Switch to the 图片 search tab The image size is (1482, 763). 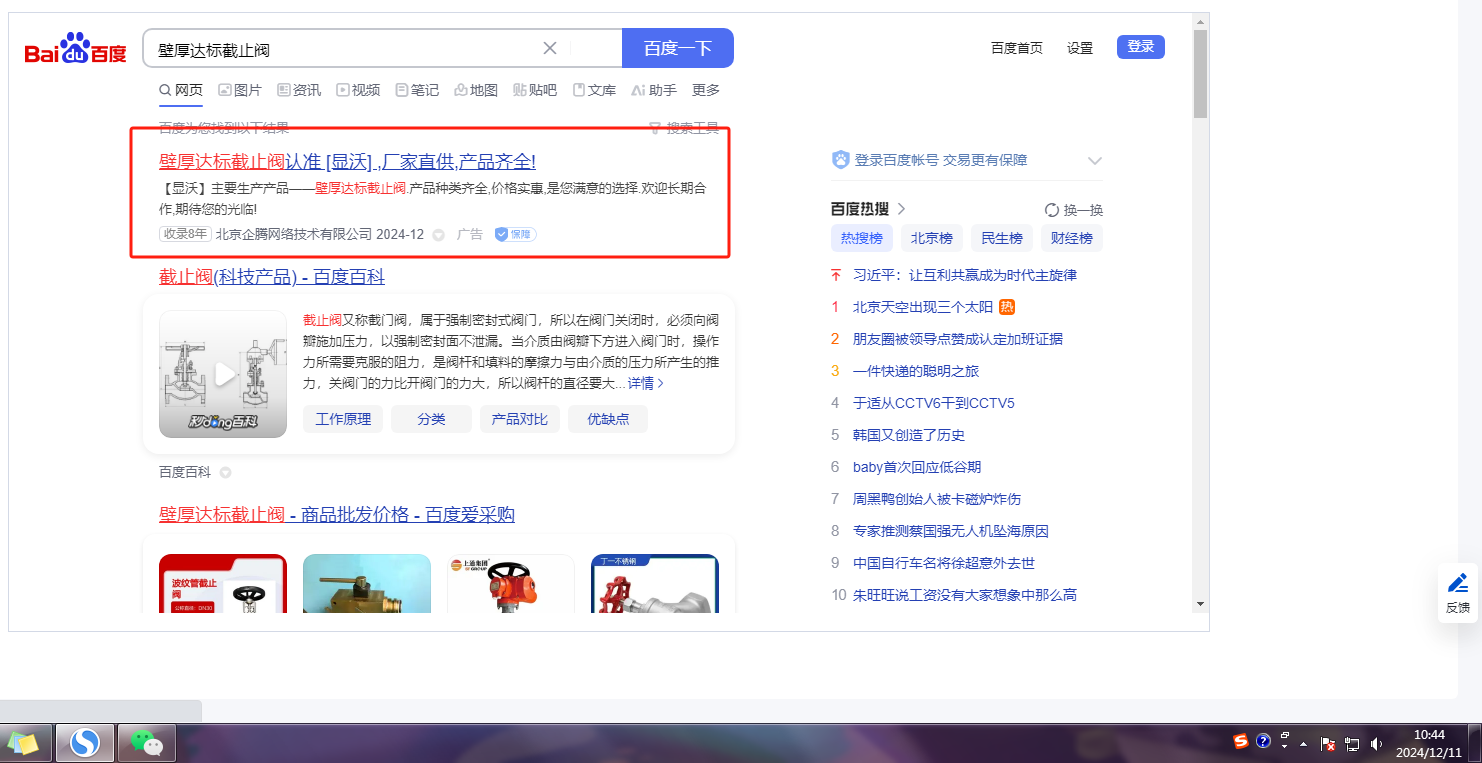(240, 90)
